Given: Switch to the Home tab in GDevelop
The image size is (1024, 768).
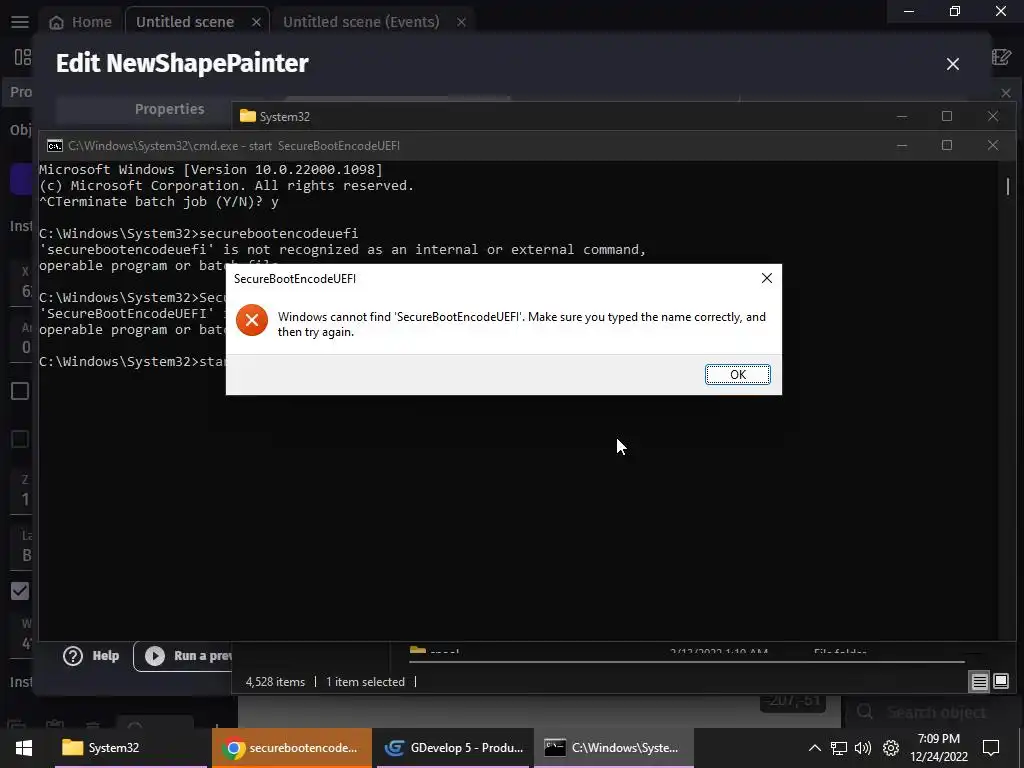Looking at the screenshot, I should click(x=80, y=22).
